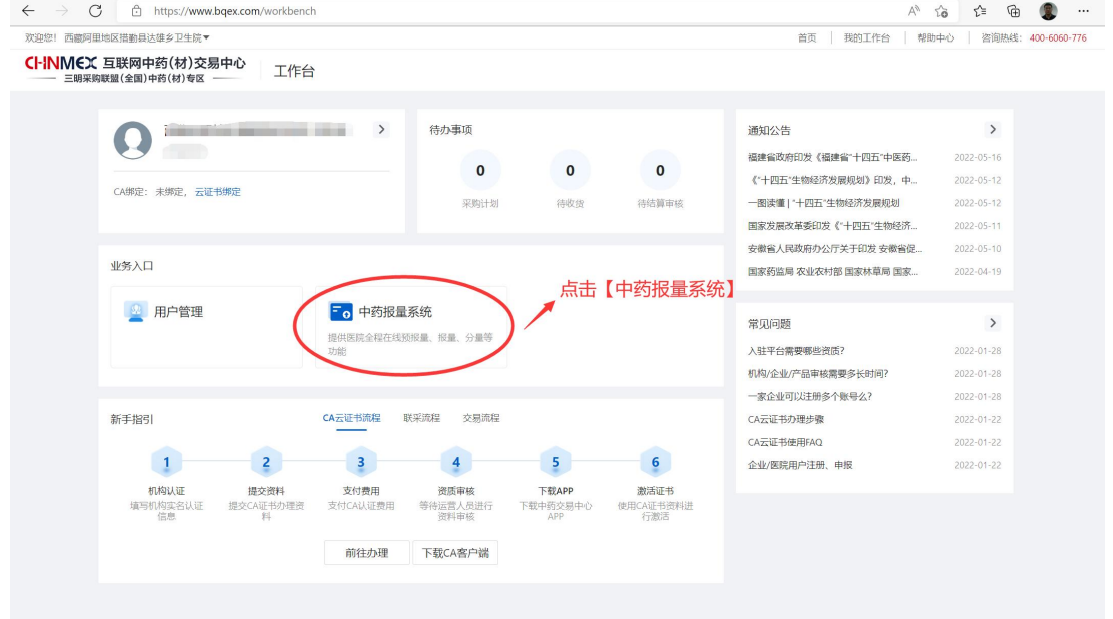Open notice 国家药监局 农业农村部

pos(833,271)
